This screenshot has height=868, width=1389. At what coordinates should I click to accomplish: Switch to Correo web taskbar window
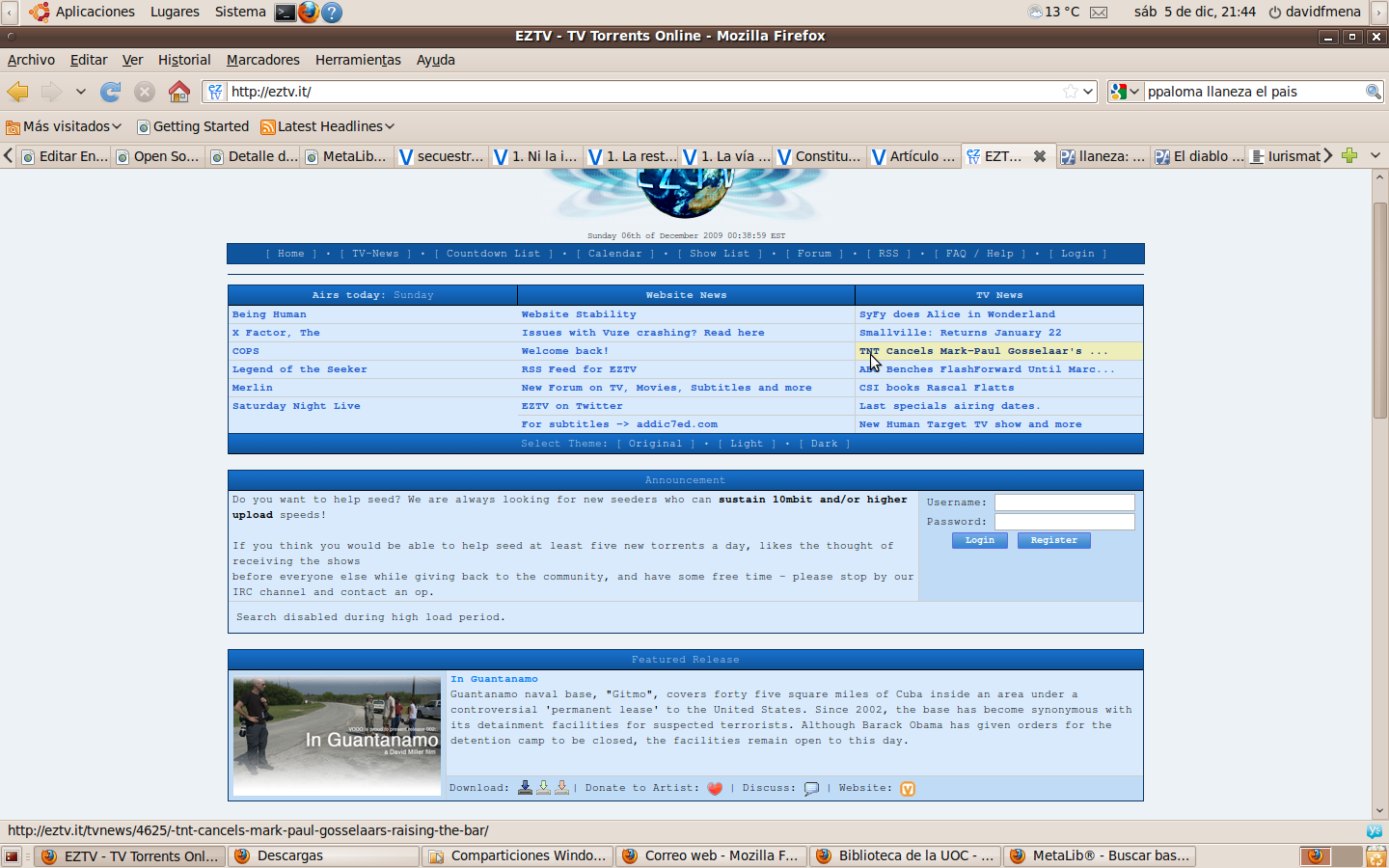point(712,856)
